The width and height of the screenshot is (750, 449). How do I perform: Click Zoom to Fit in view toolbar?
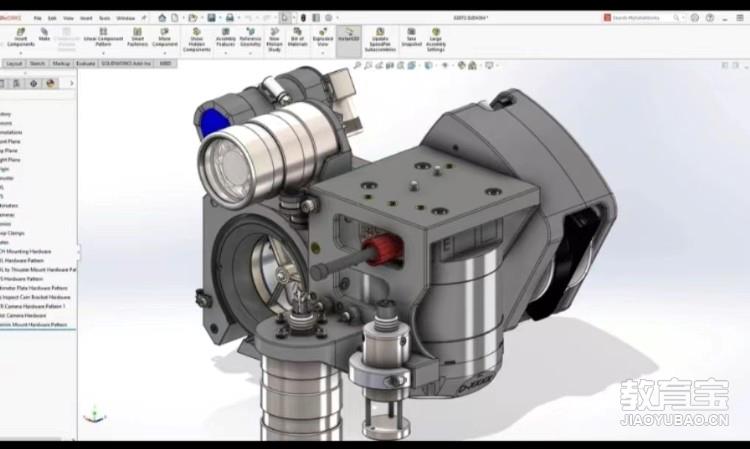tap(357, 66)
